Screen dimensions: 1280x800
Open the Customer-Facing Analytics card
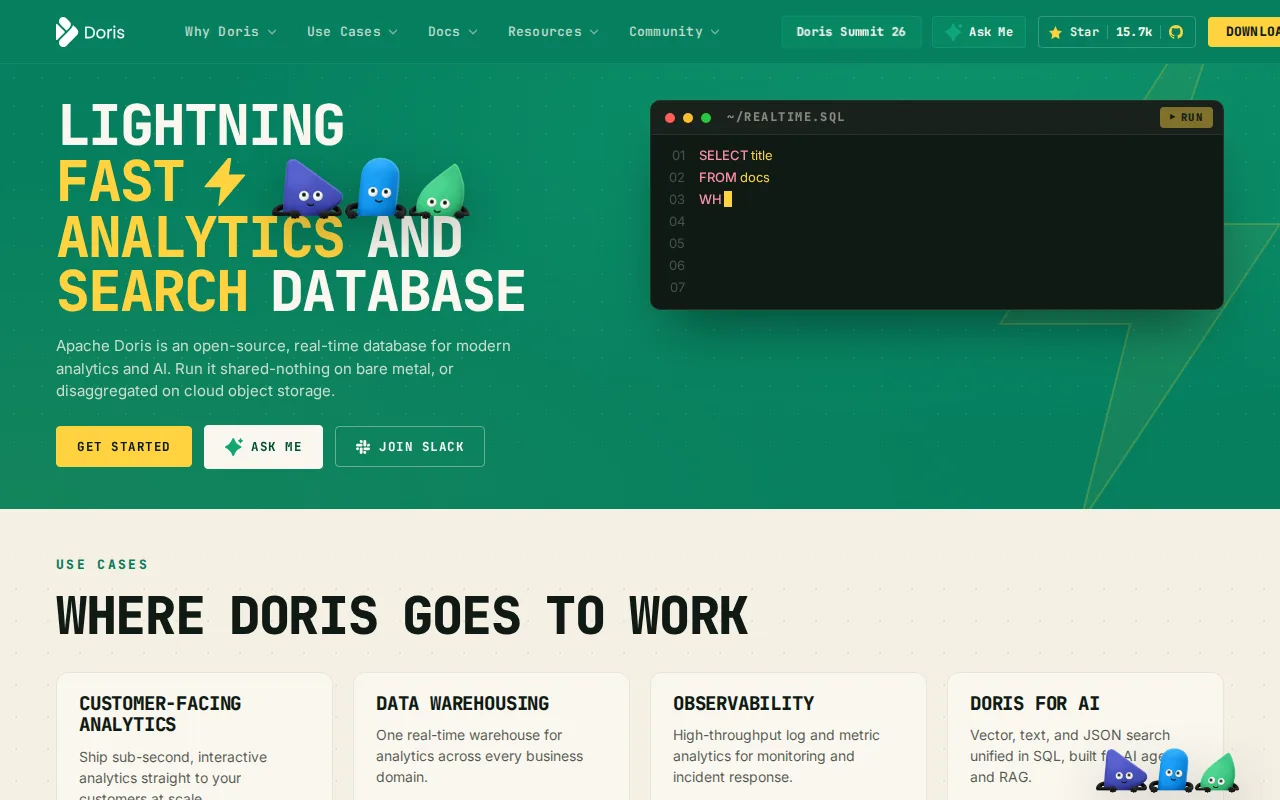click(194, 736)
